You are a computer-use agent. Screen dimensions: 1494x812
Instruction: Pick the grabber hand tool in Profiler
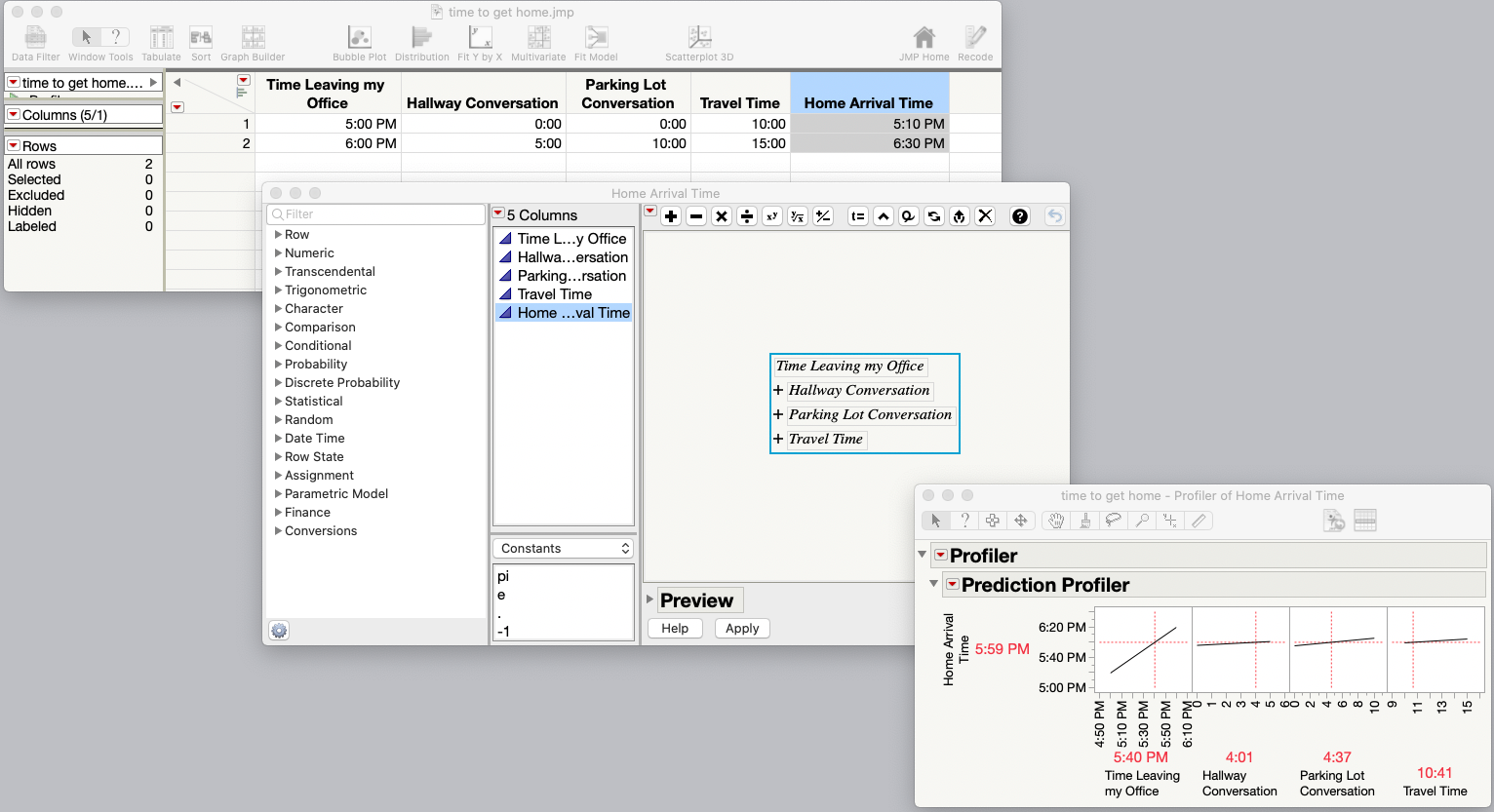pos(1056,521)
